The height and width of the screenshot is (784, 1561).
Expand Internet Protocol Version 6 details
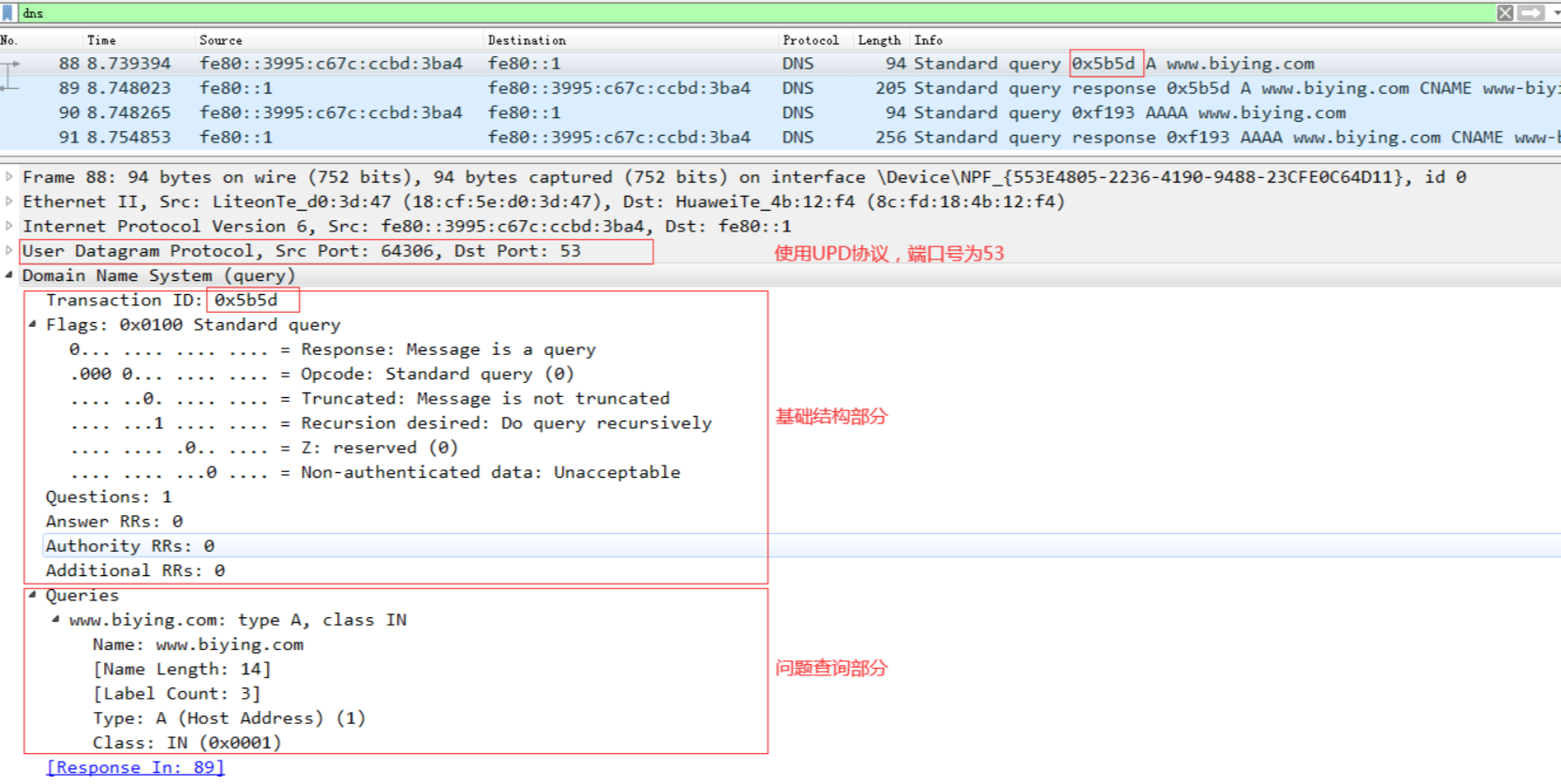pos(9,226)
